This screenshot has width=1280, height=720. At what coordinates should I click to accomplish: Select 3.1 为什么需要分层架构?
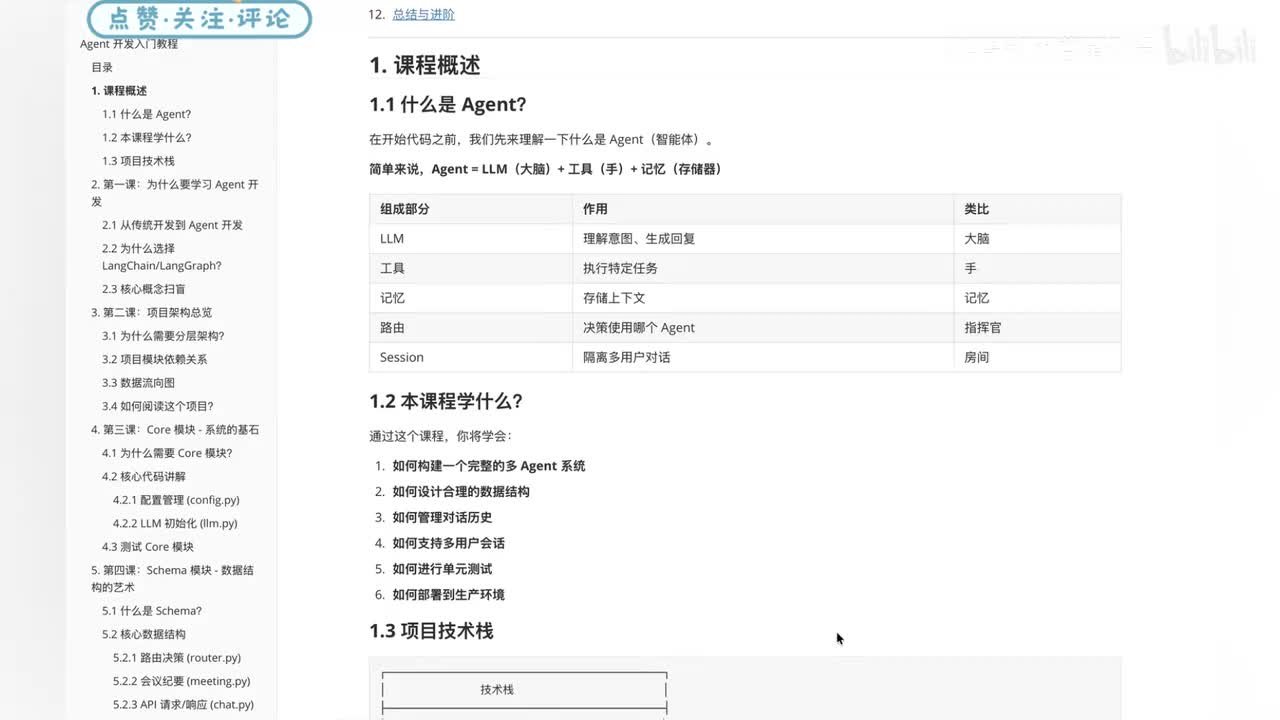(x=163, y=336)
